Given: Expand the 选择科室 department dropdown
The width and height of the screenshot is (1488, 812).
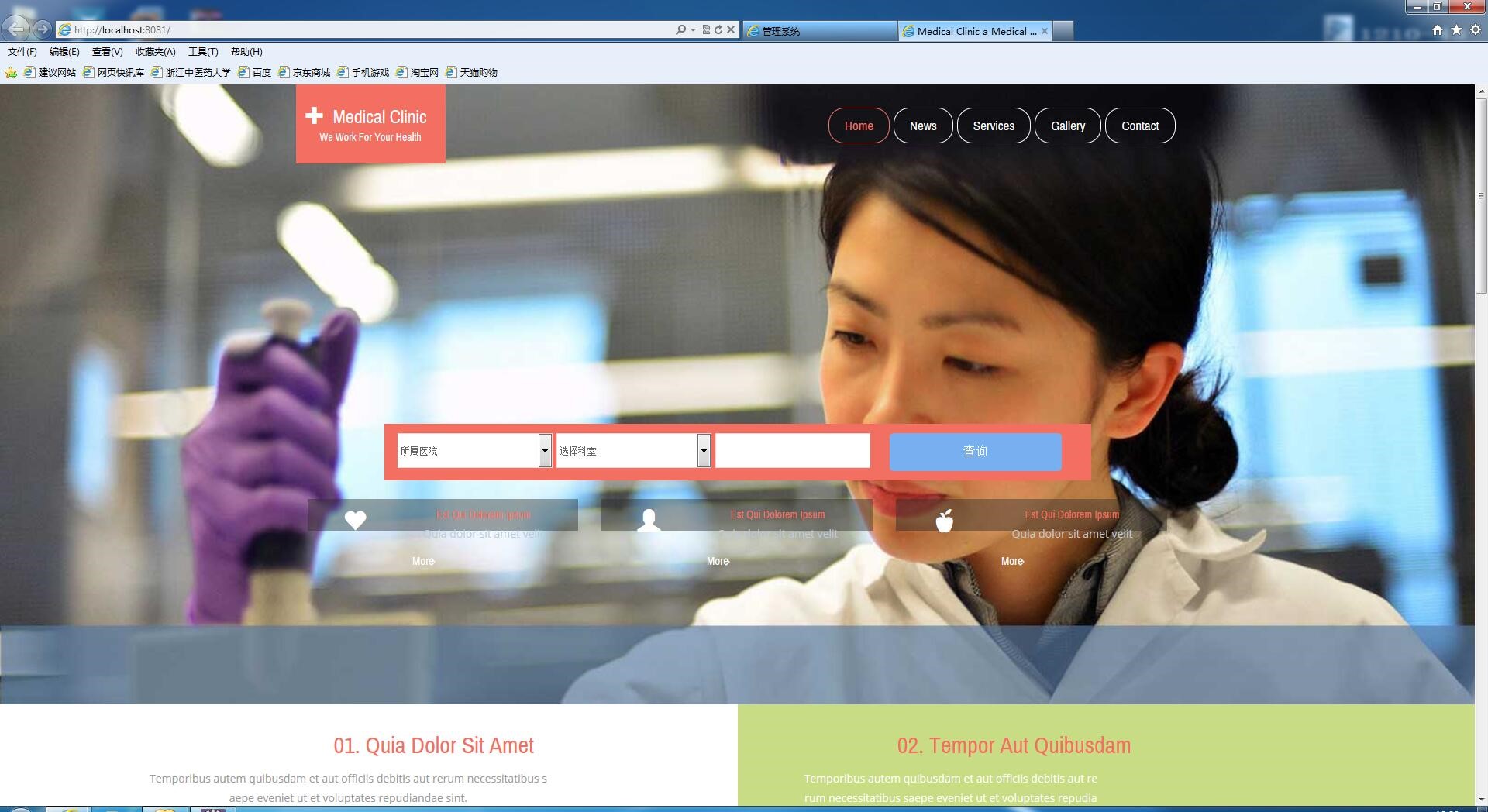Looking at the screenshot, I should click(x=704, y=451).
